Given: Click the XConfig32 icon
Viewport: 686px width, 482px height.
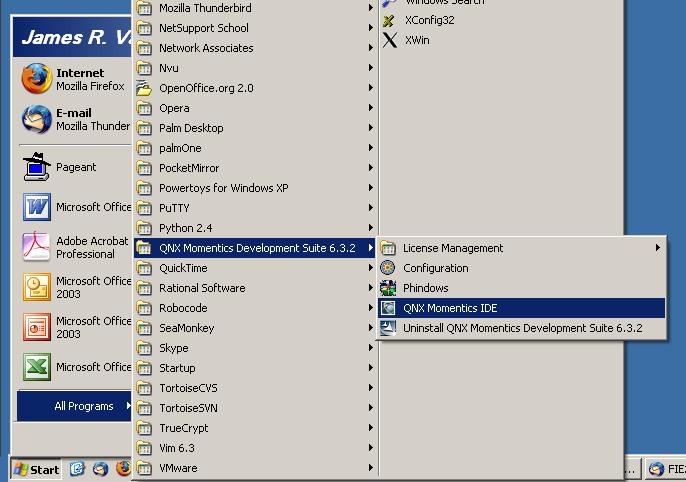Looking at the screenshot, I should (x=388, y=21).
